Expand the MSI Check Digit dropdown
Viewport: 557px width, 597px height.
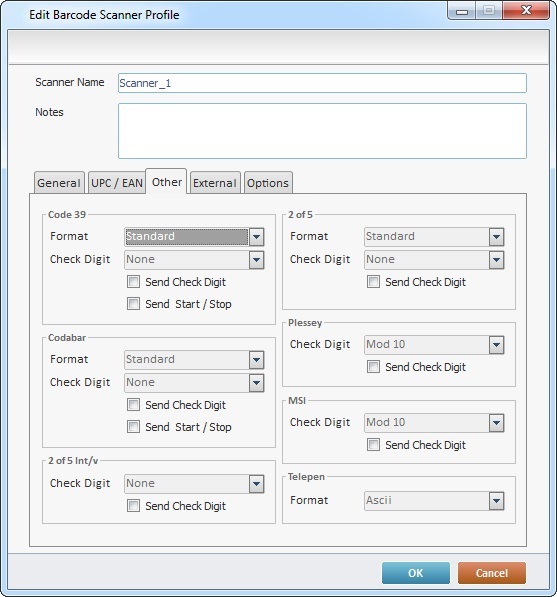pos(434,423)
